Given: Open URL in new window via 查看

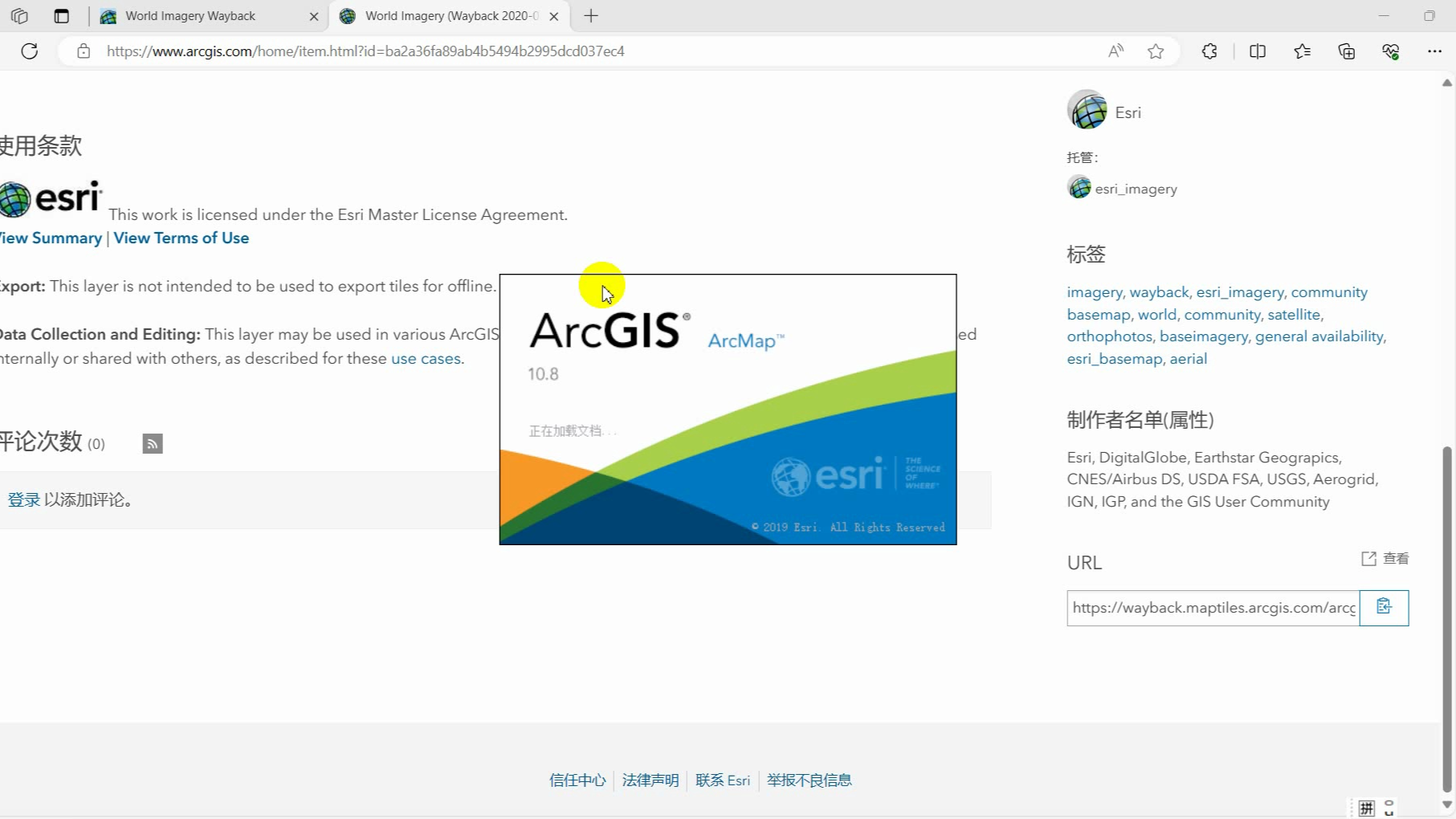Looking at the screenshot, I should tap(1385, 559).
